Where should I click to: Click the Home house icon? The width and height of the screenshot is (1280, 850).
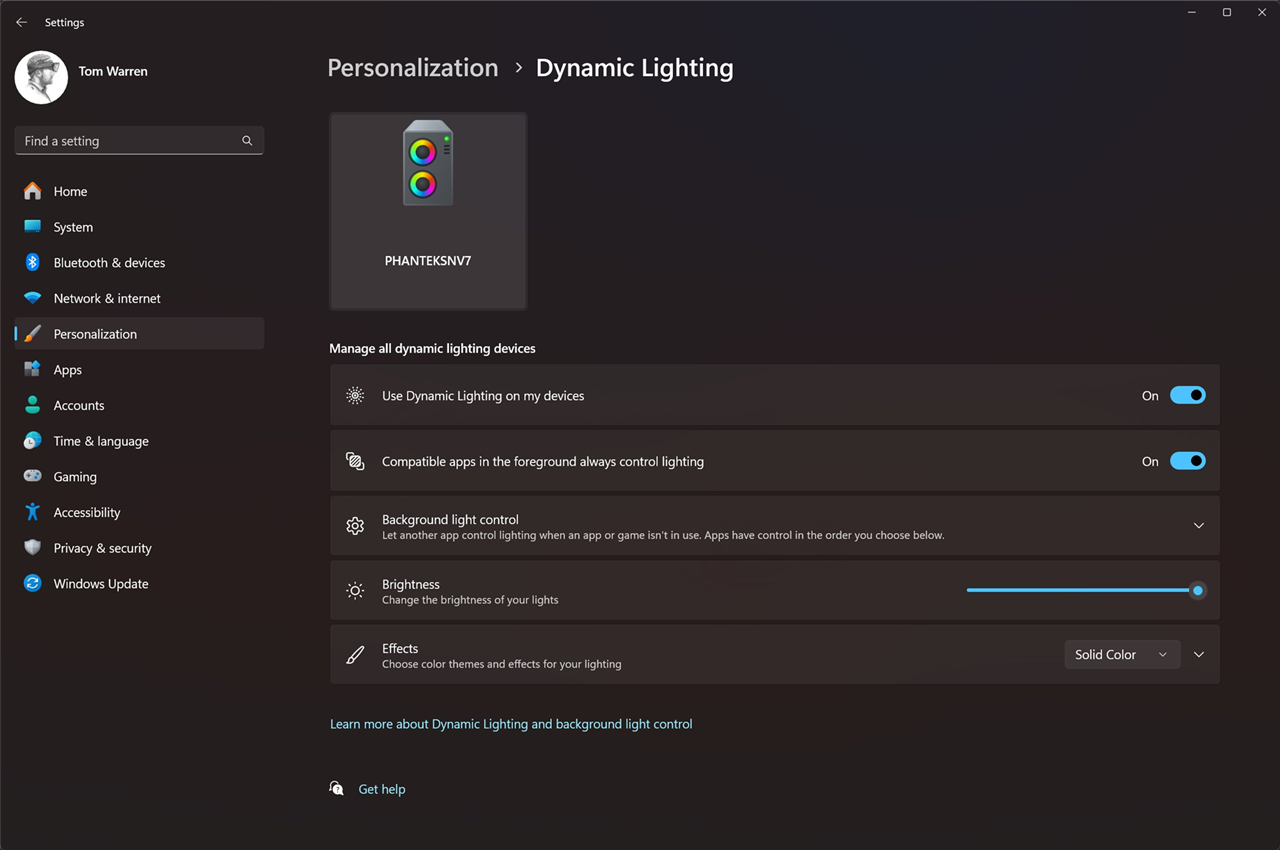(33, 191)
